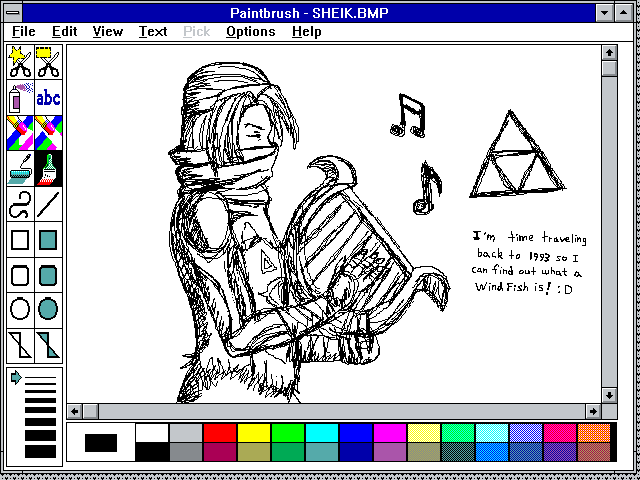Pick the orange dithered color swatch

point(594,433)
